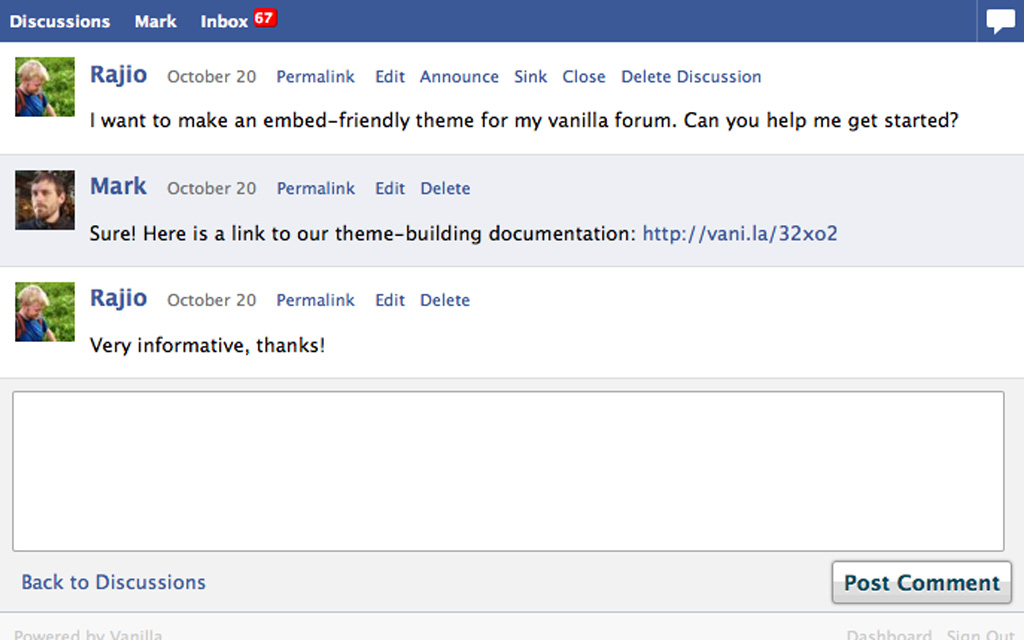The height and width of the screenshot is (640, 1024).
Task: Open the Discussions menu item
Action: 60,21
